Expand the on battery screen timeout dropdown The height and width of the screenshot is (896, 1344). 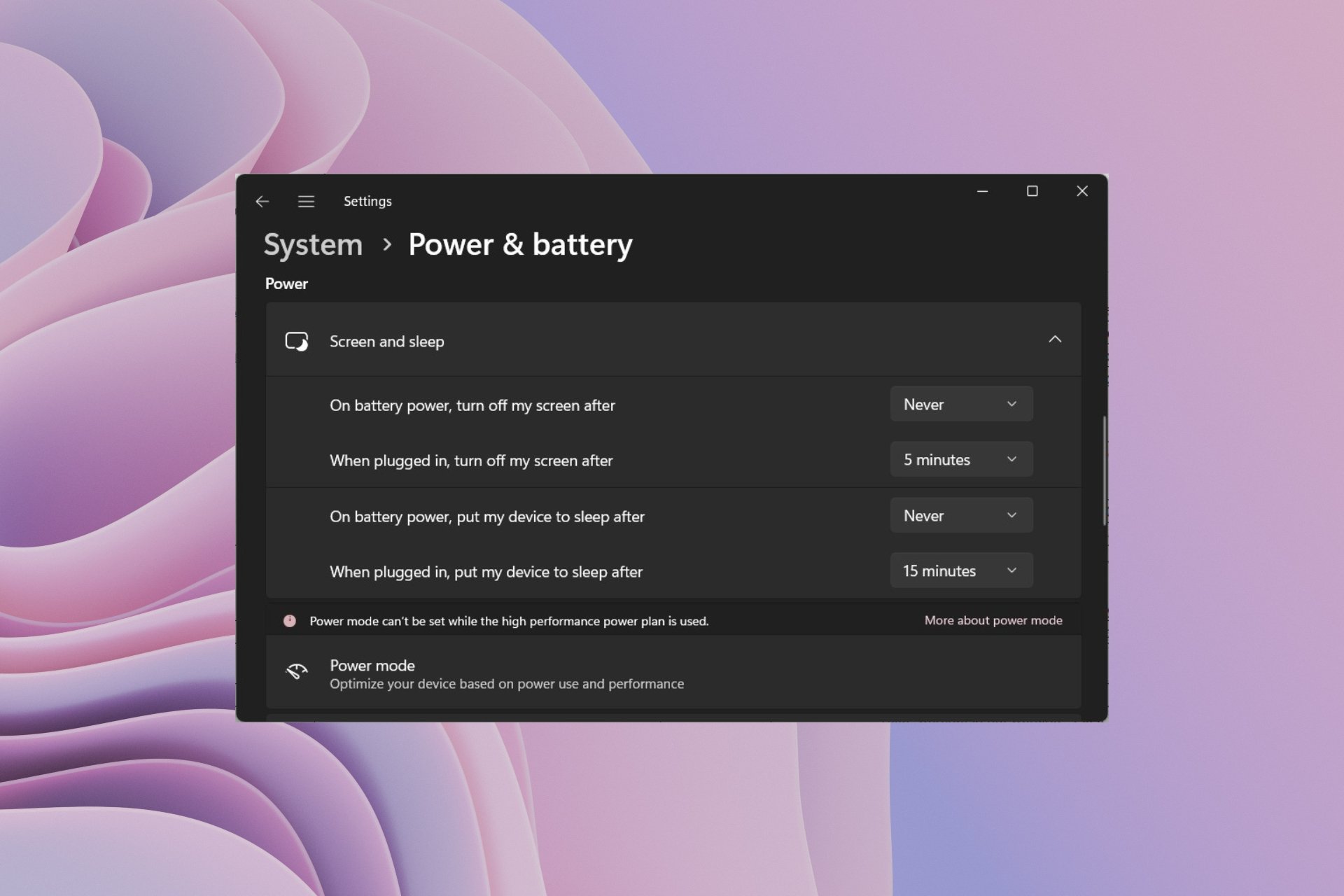pos(958,404)
